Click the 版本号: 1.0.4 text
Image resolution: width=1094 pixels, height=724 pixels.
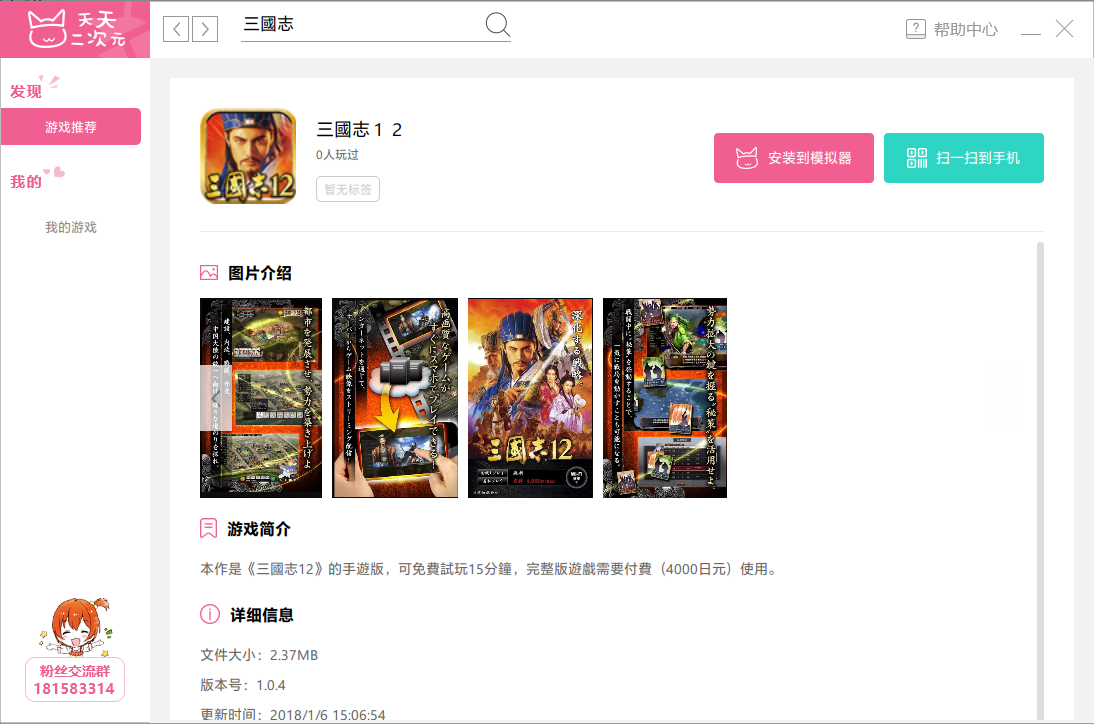point(243,685)
